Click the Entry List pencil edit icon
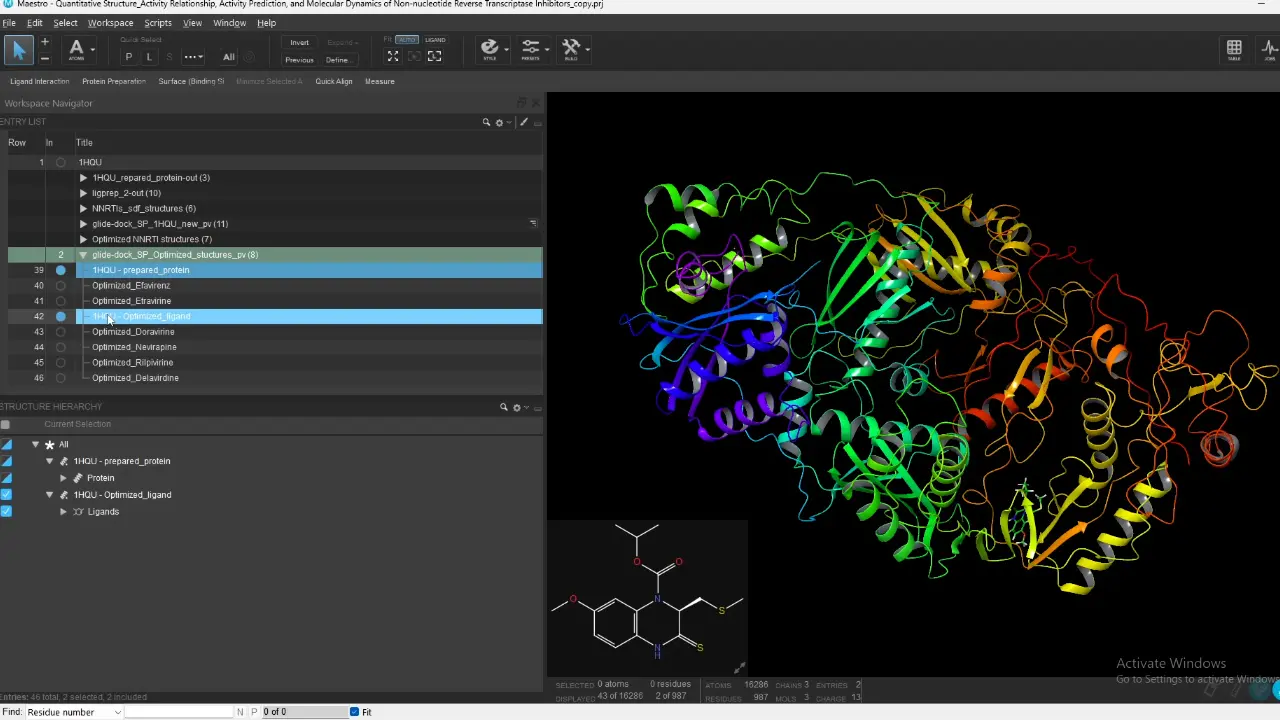The image size is (1280, 720). click(x=523, y=123)
